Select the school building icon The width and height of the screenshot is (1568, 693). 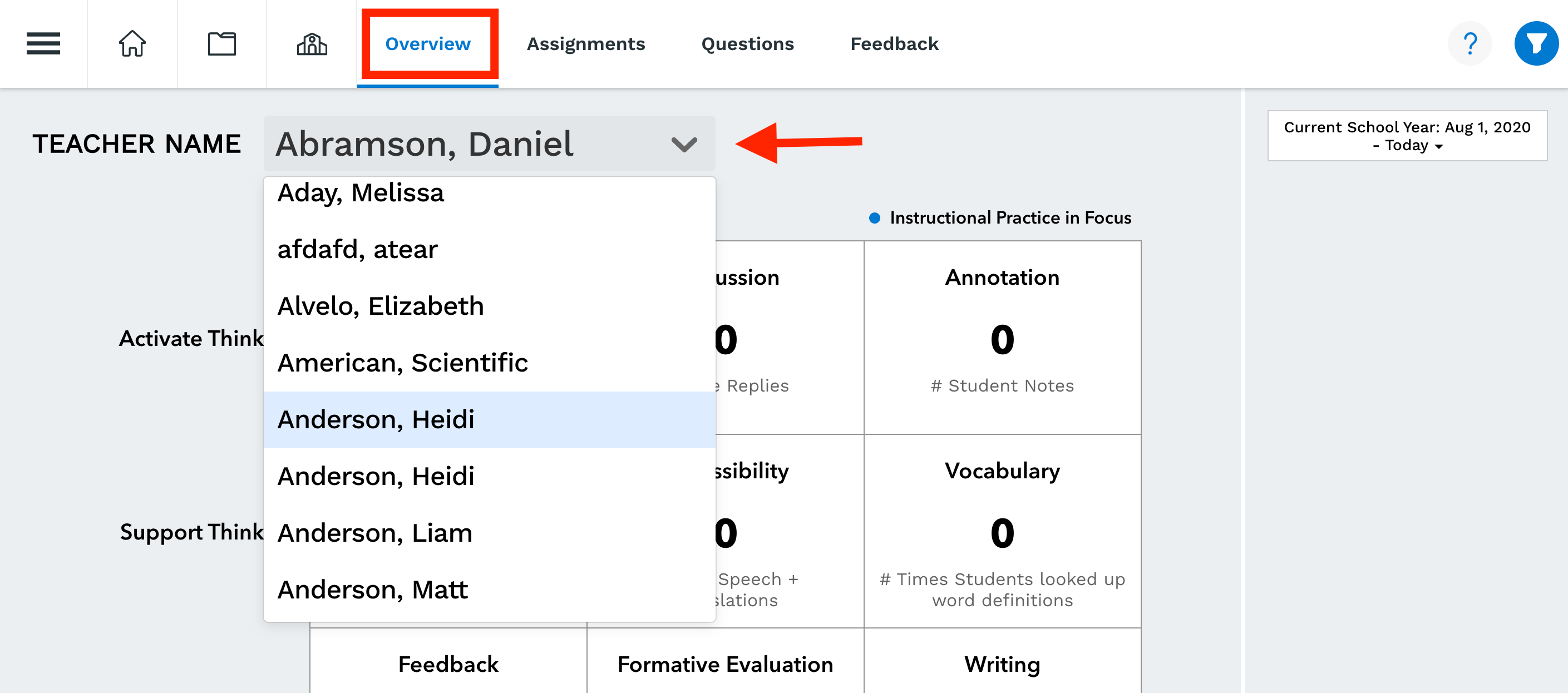(312, 44)
